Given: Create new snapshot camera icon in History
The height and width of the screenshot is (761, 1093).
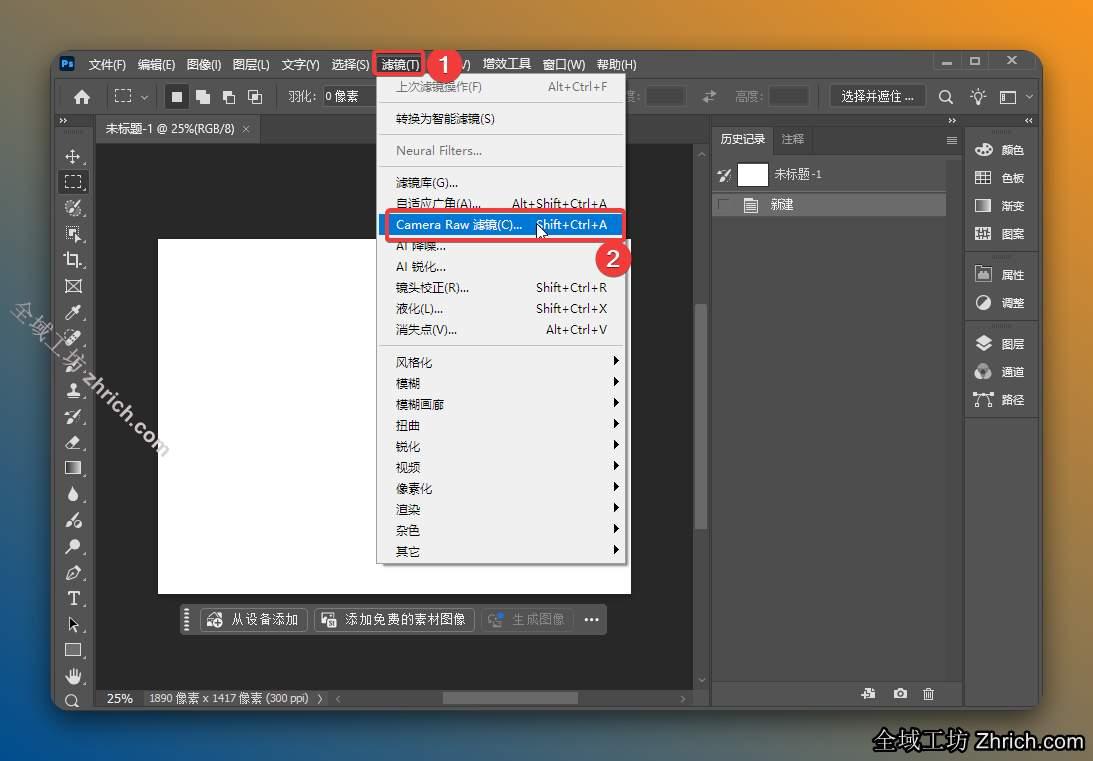Looking at the screenshot, I should point(900,693).
